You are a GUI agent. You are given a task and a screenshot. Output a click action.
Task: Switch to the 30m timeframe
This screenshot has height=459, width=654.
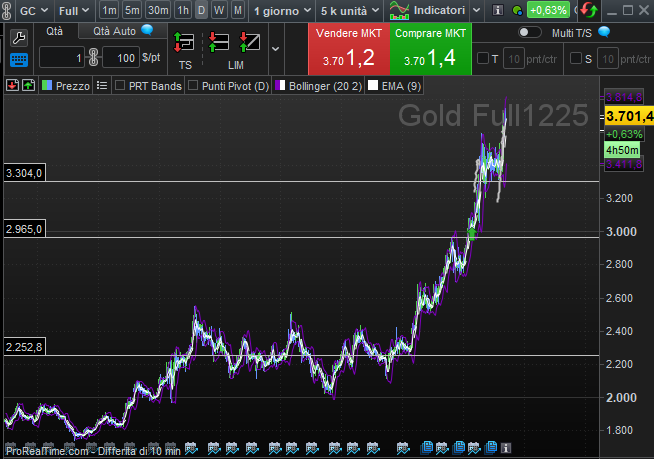coord(158,10)
